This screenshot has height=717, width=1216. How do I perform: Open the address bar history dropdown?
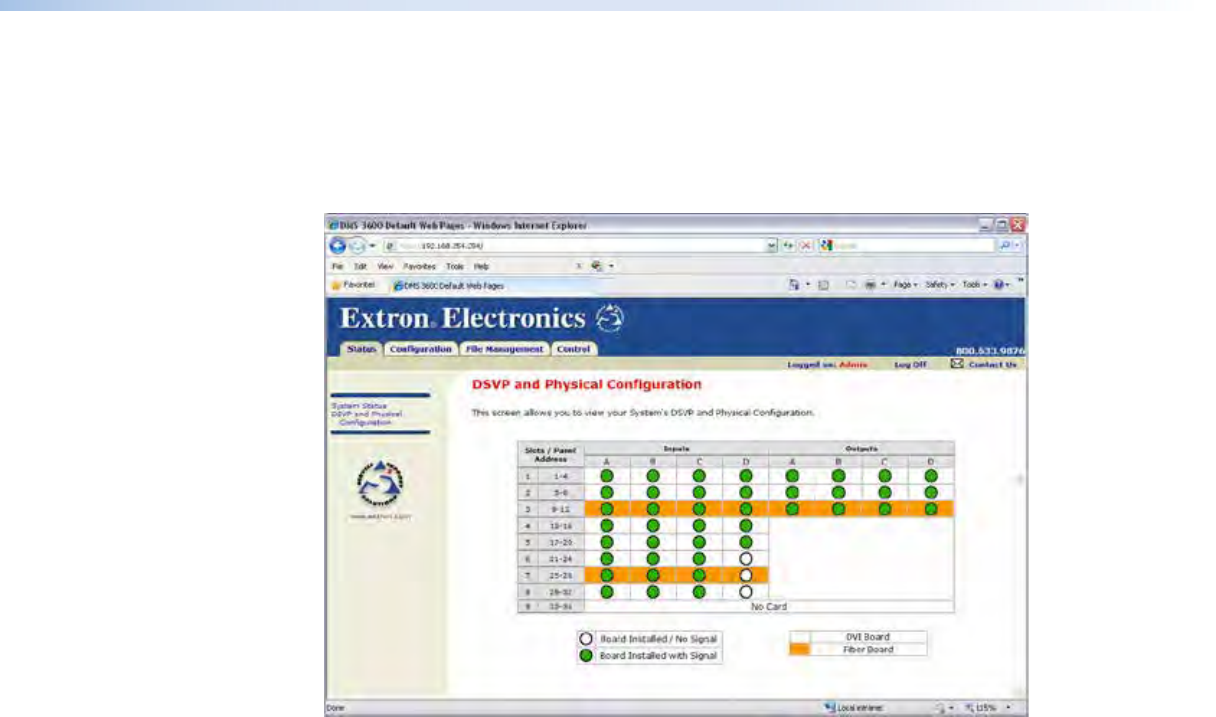(771, 245)
